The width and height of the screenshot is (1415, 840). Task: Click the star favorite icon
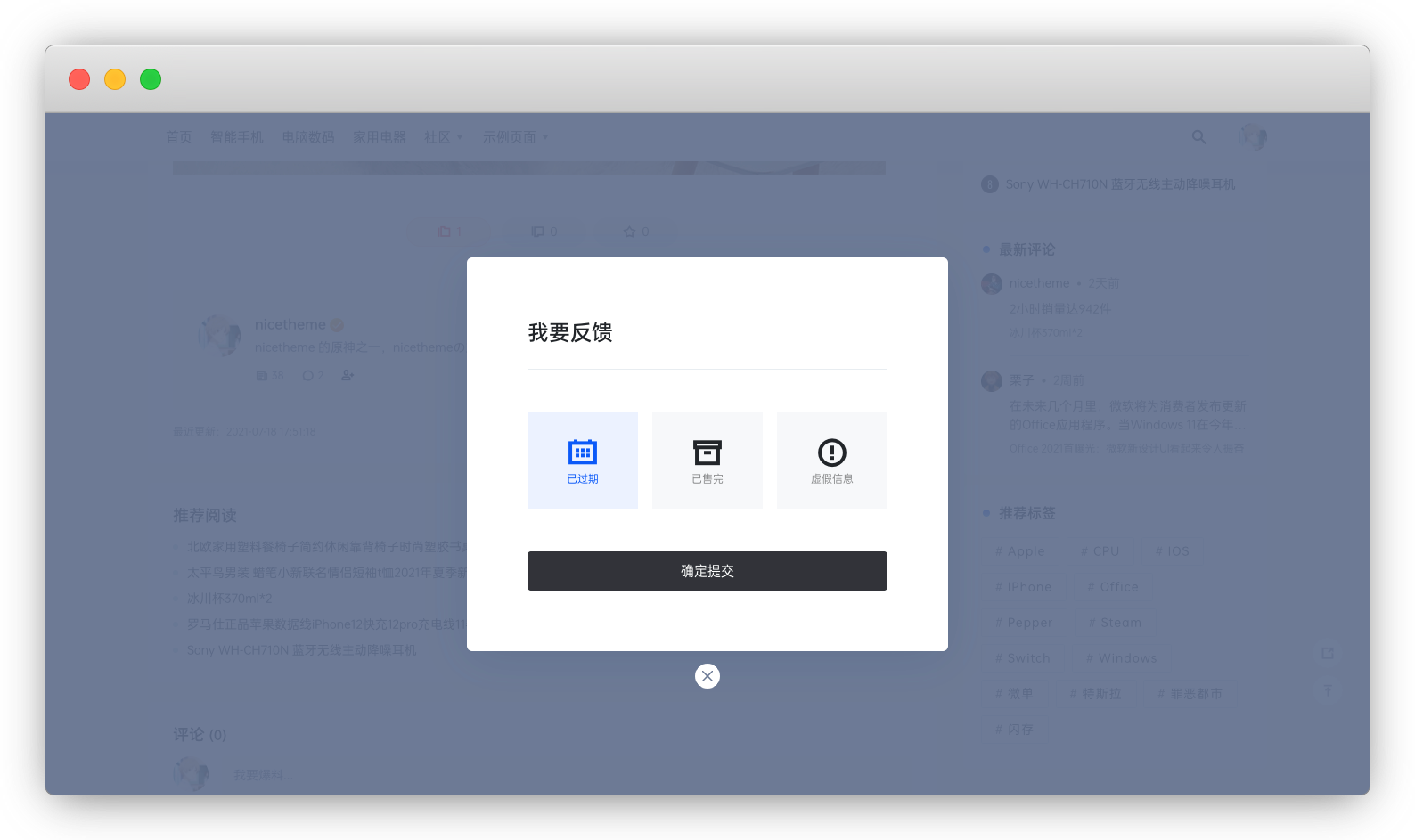(630, 232)
